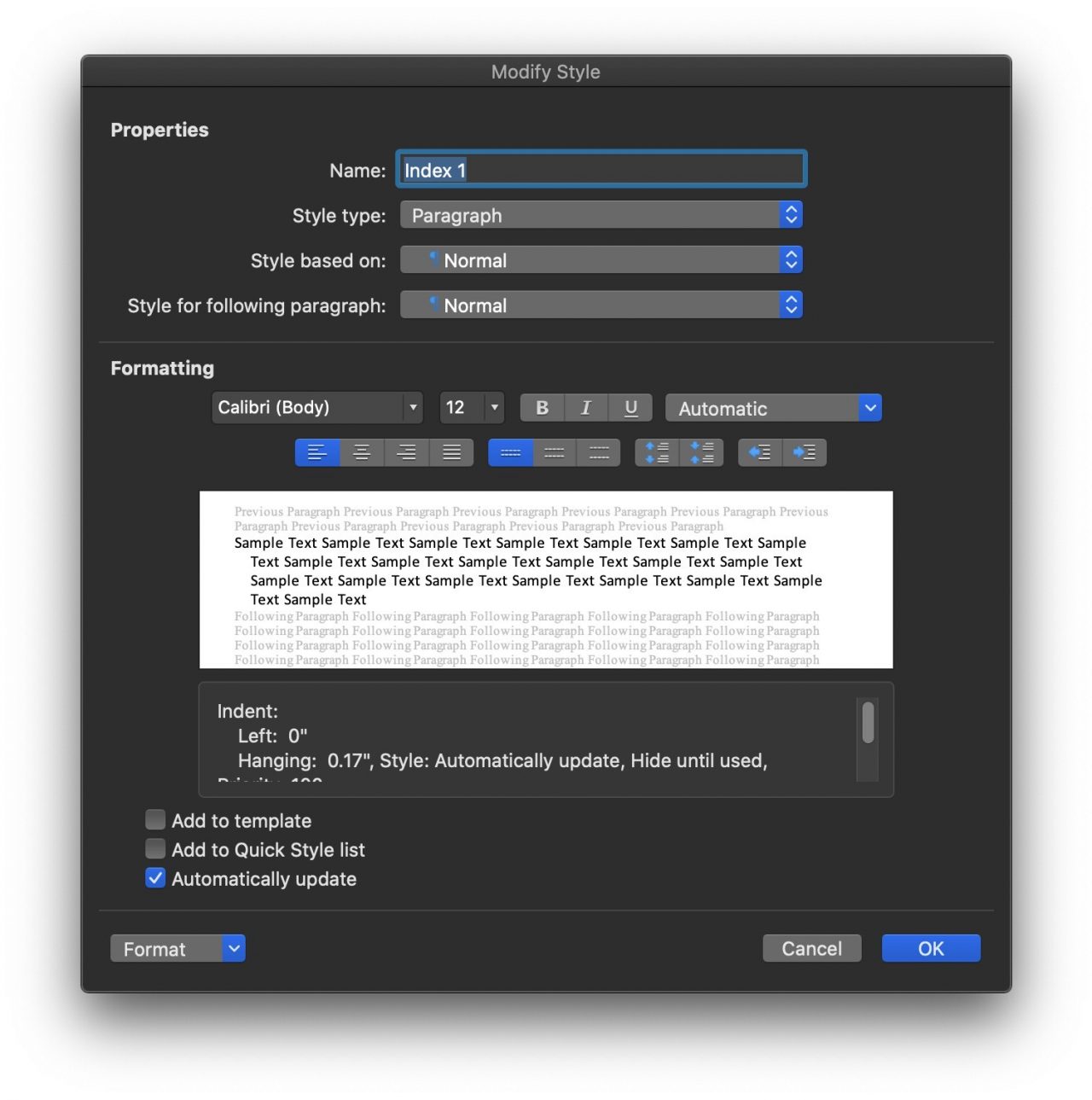
Task: Edit the style name field
Action: click(601, 170)
